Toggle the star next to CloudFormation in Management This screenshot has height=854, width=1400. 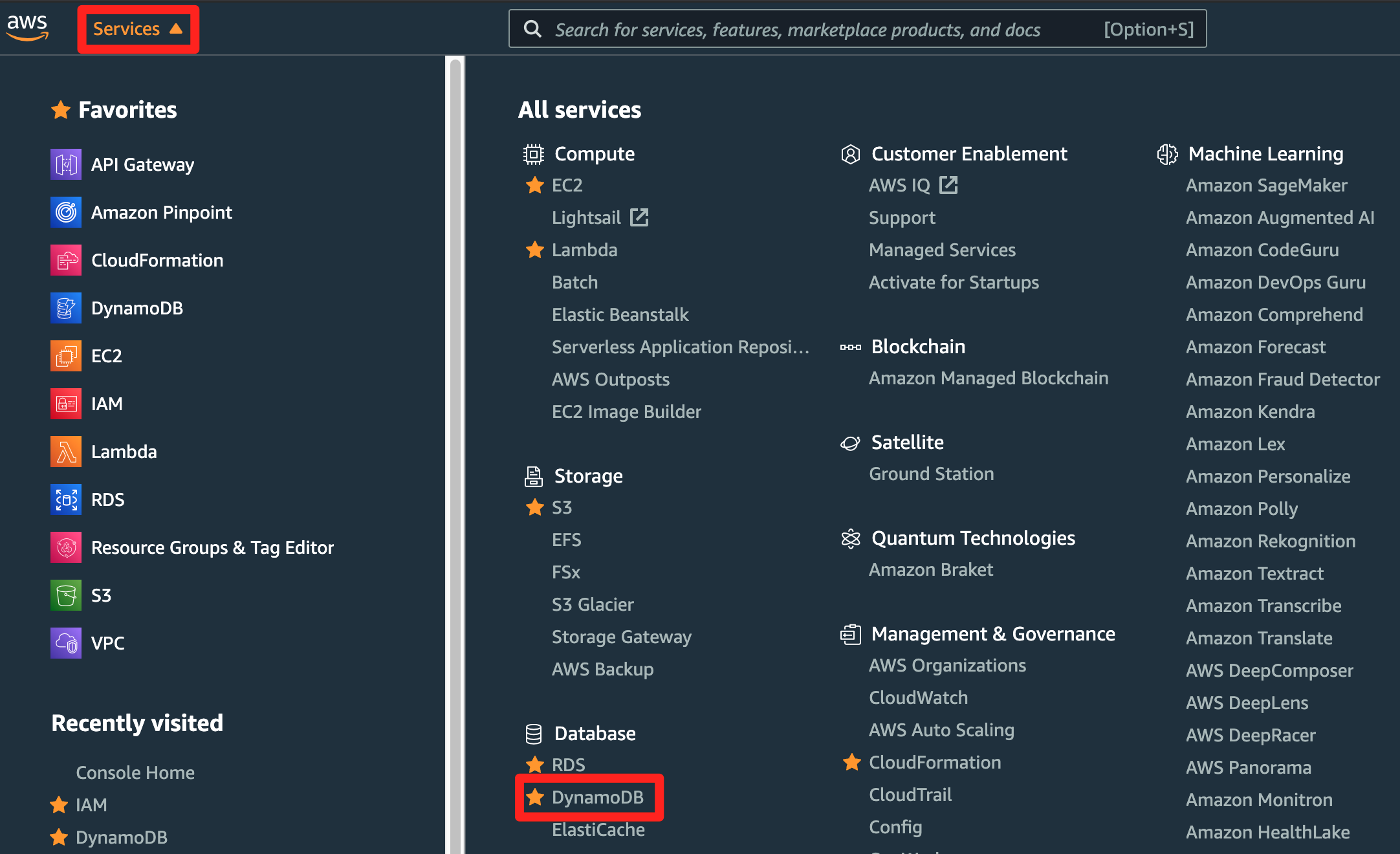click(852, 762)
